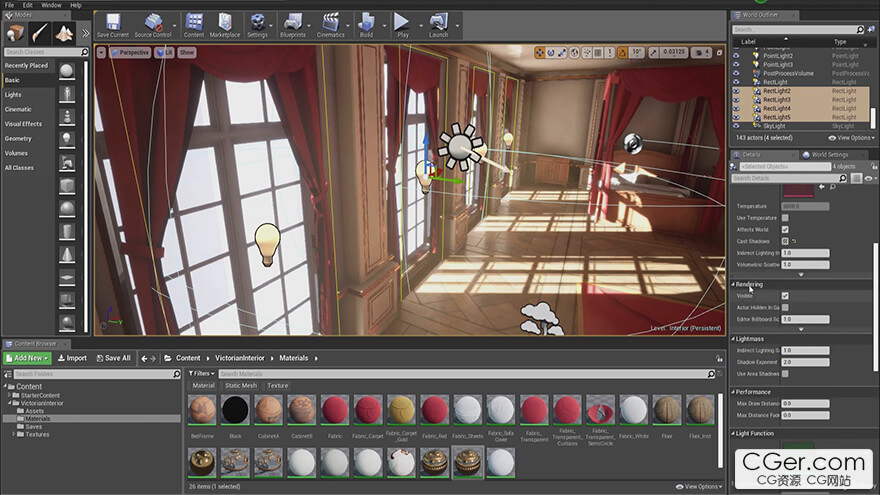Enable the Use Temperature checkbox
880x495 pixels.
pyautogui.click(x=785, y=217)
